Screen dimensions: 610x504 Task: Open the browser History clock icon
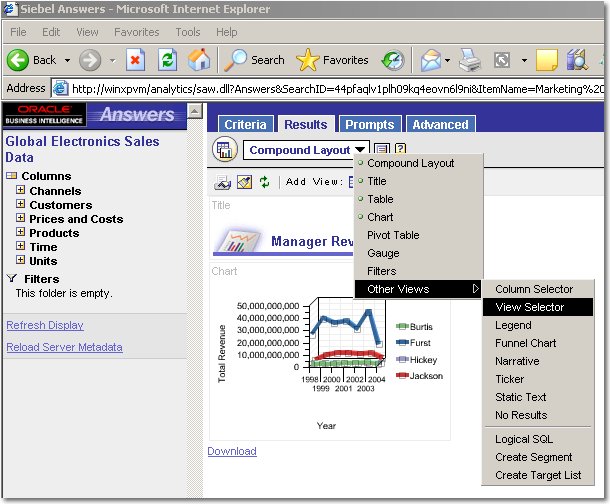(393, 60)
